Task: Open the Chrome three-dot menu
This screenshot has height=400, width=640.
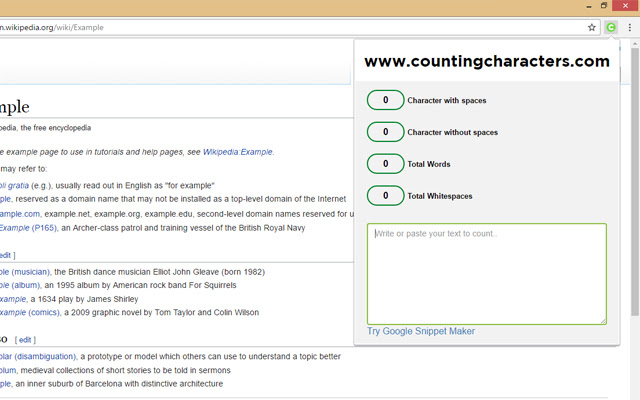Action: pos(630,27)
